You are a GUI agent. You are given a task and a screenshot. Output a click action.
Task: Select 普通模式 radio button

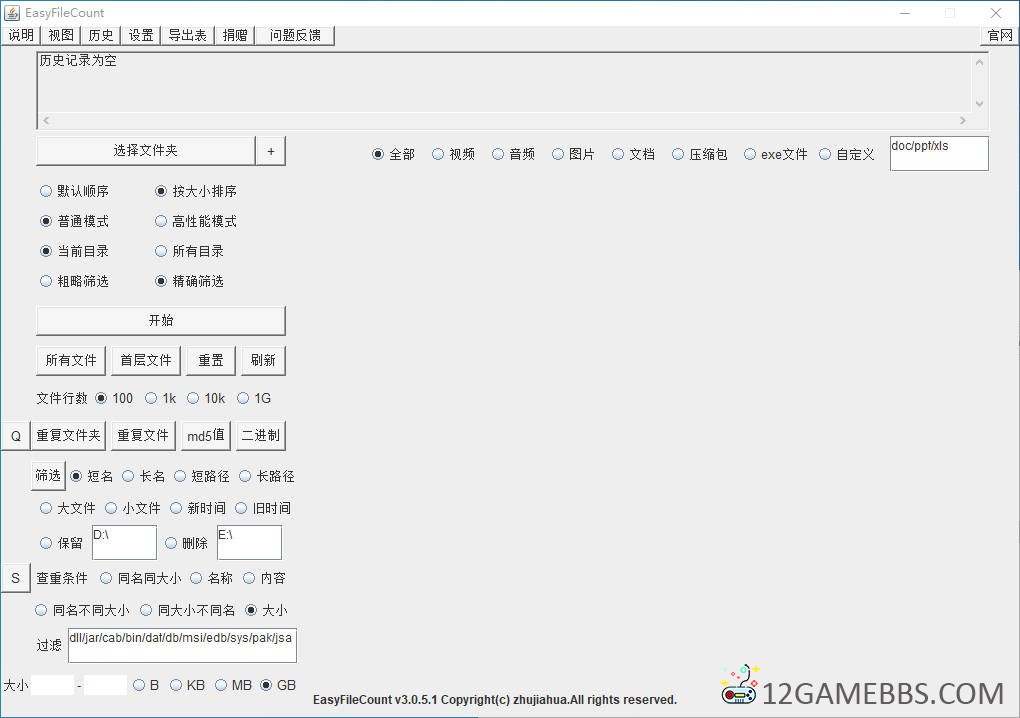point(74,221)
